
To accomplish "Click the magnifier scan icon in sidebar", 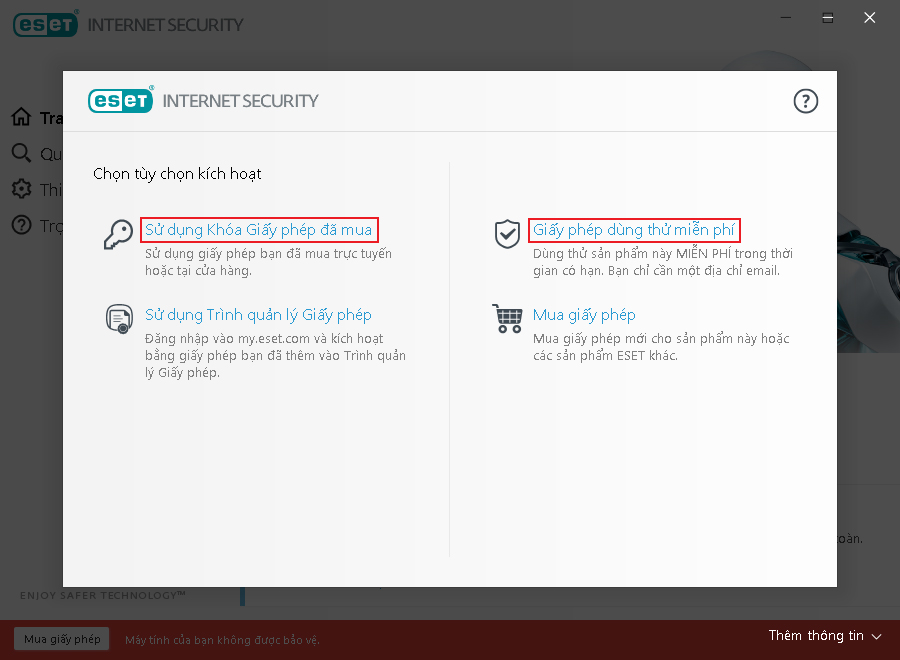I will click(21, 153).
